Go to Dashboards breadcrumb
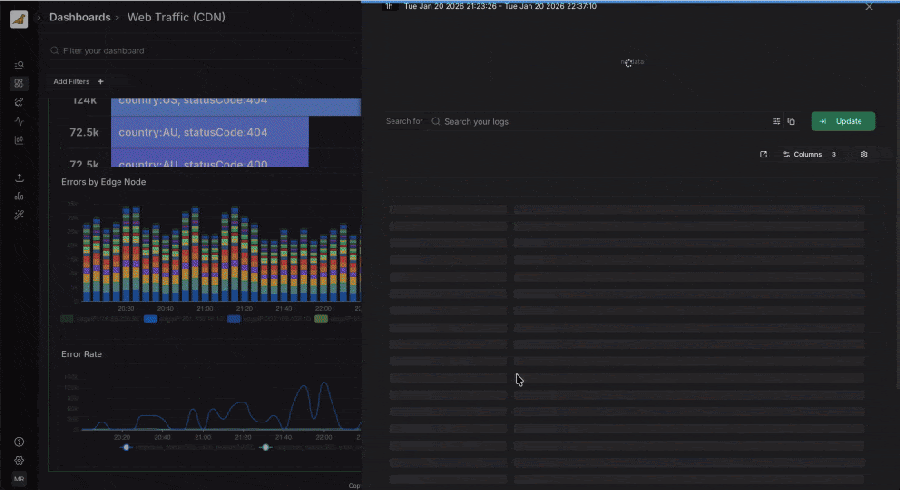This screenshot has width=900, height=490. (80, 18)
